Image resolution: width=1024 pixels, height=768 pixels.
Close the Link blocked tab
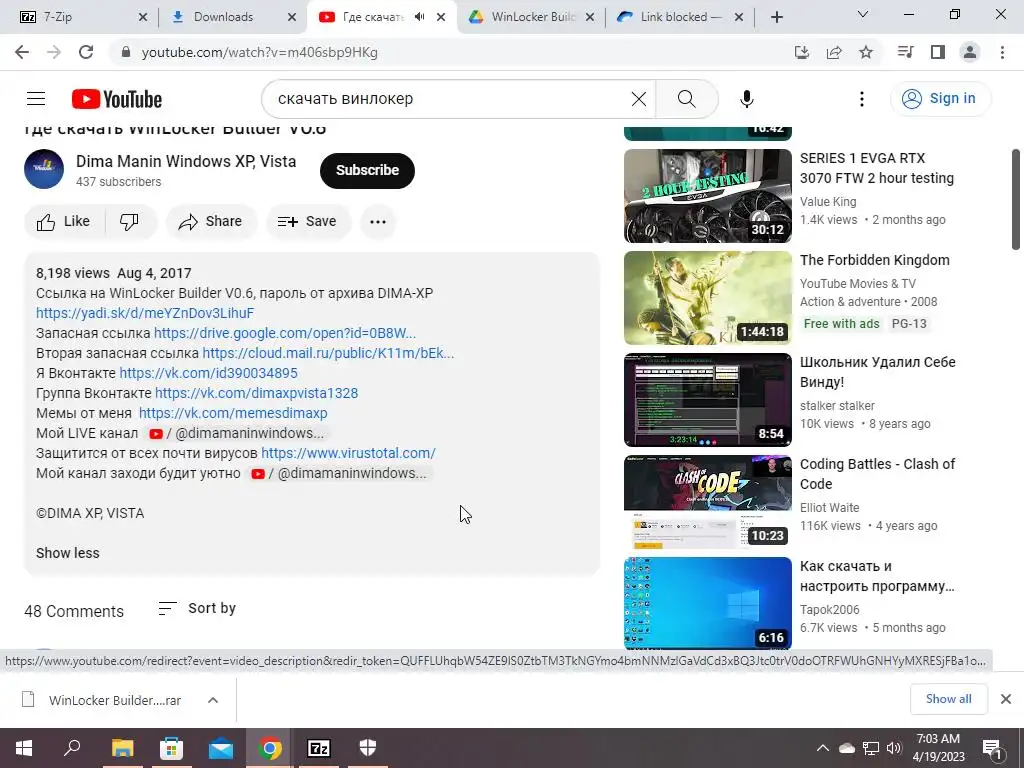(739, 17)
